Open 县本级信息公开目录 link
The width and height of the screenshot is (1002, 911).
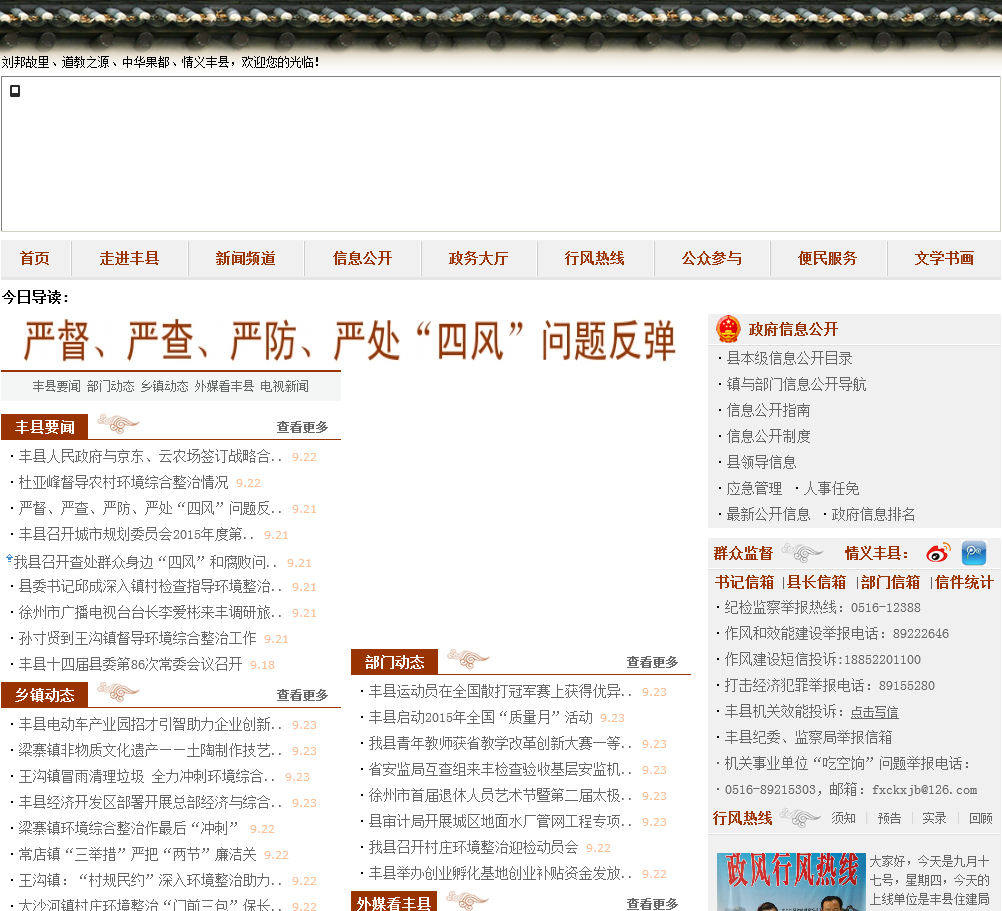(790, 358)
